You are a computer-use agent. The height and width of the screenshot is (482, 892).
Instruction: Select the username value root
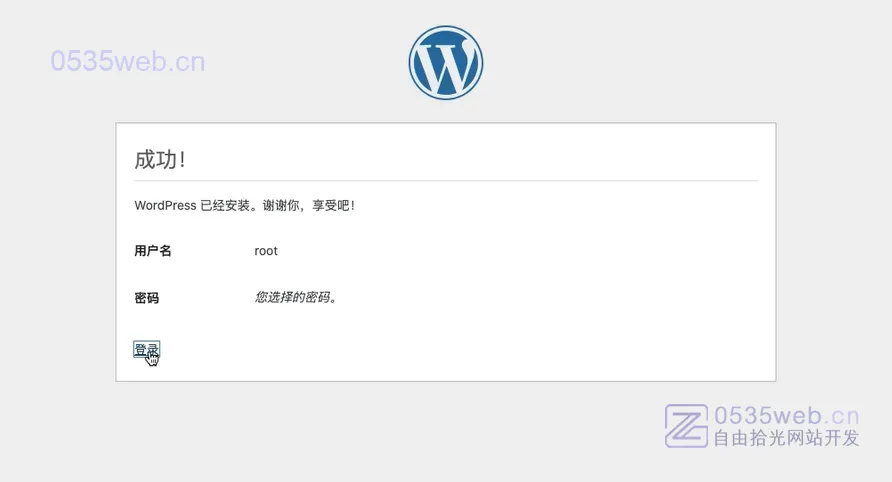pos(266,251)
